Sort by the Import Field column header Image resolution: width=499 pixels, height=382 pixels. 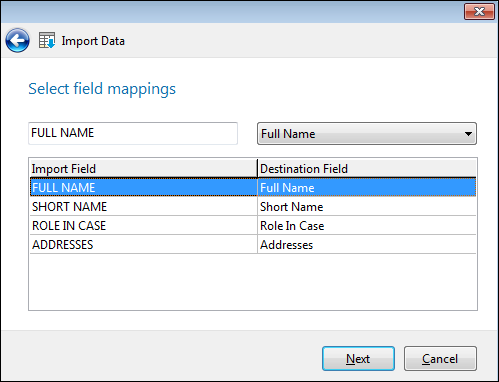tap(143, 169)
